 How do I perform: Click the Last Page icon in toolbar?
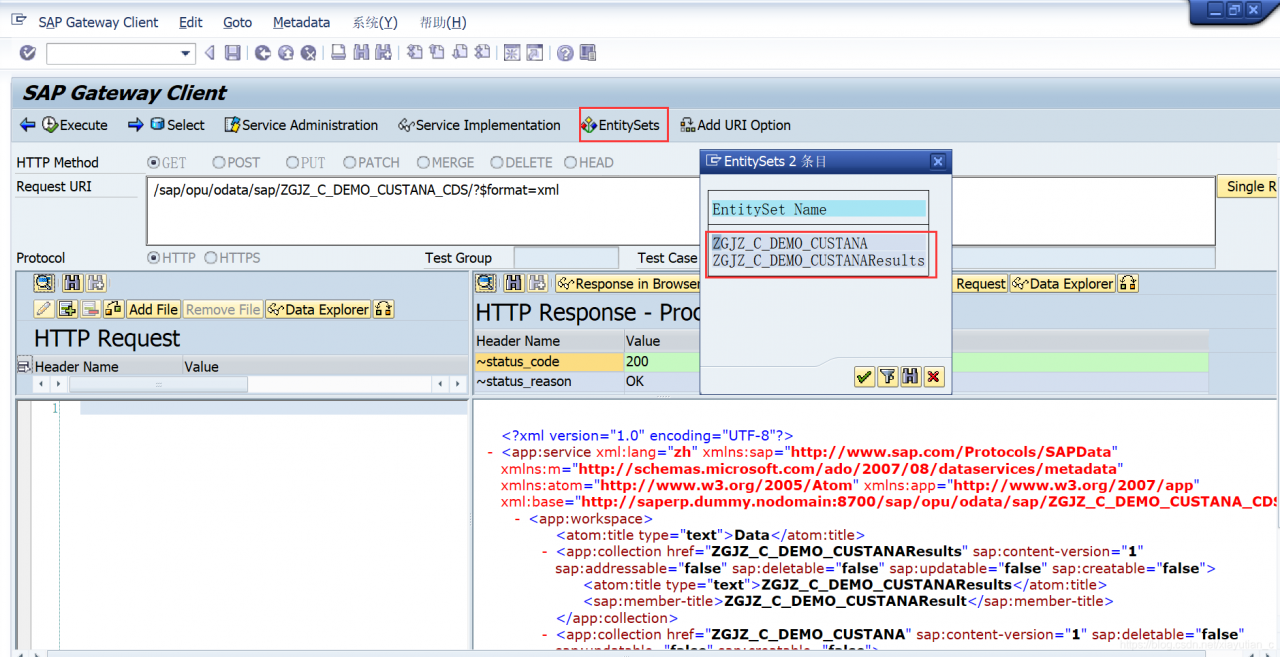(483, 53)
